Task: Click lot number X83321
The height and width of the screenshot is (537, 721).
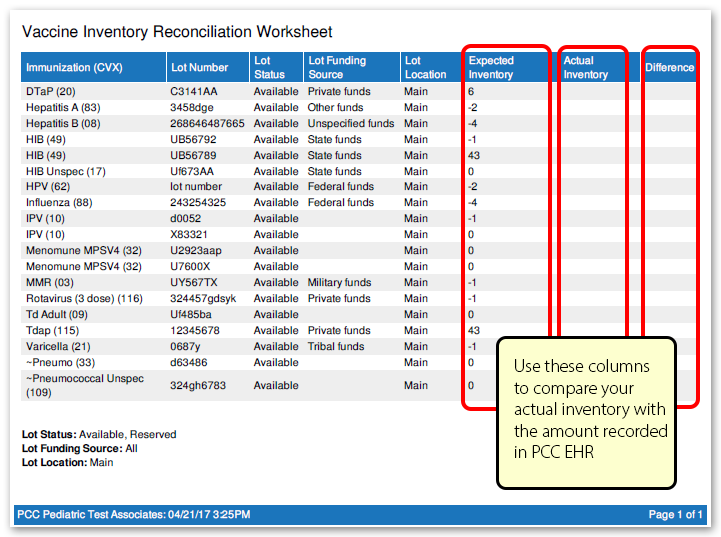Action: pyautogui.click(x=189, y=234)
